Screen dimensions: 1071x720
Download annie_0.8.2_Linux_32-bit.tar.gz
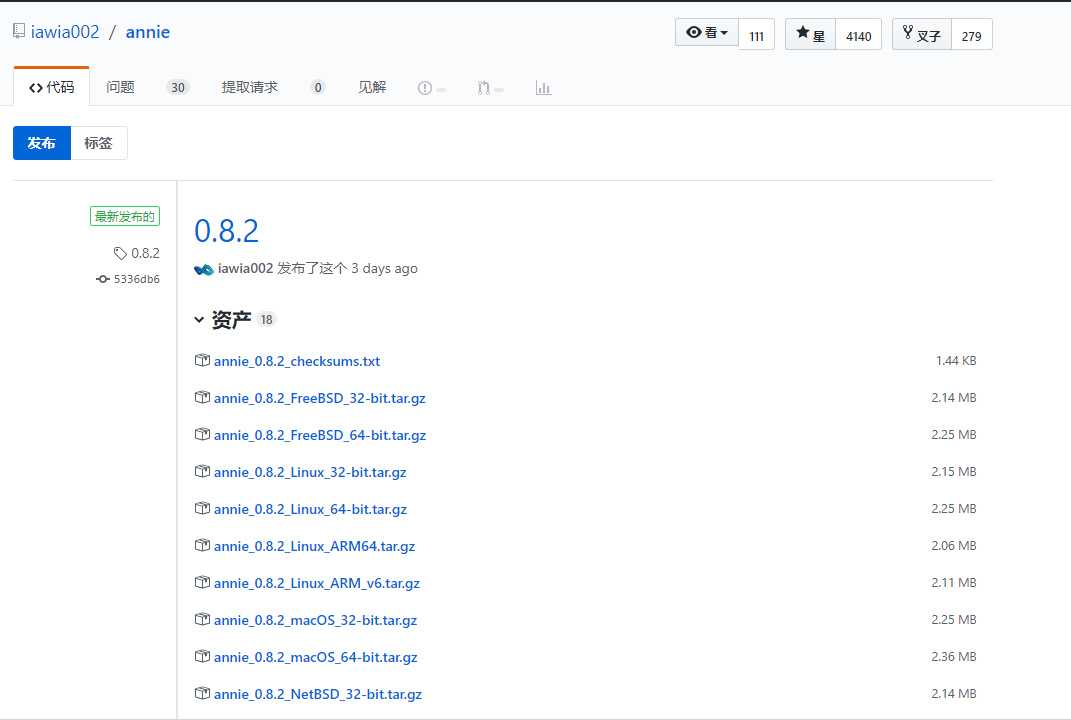click(x=310, y=472)
